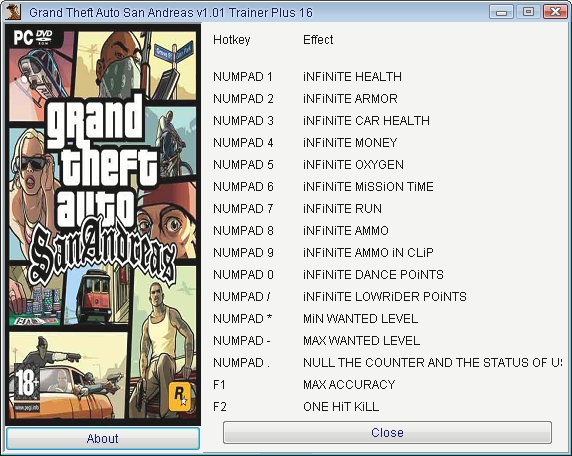
Task: Click the 'NUMPAD .' hotkey label
Action: tap(241, 363)
